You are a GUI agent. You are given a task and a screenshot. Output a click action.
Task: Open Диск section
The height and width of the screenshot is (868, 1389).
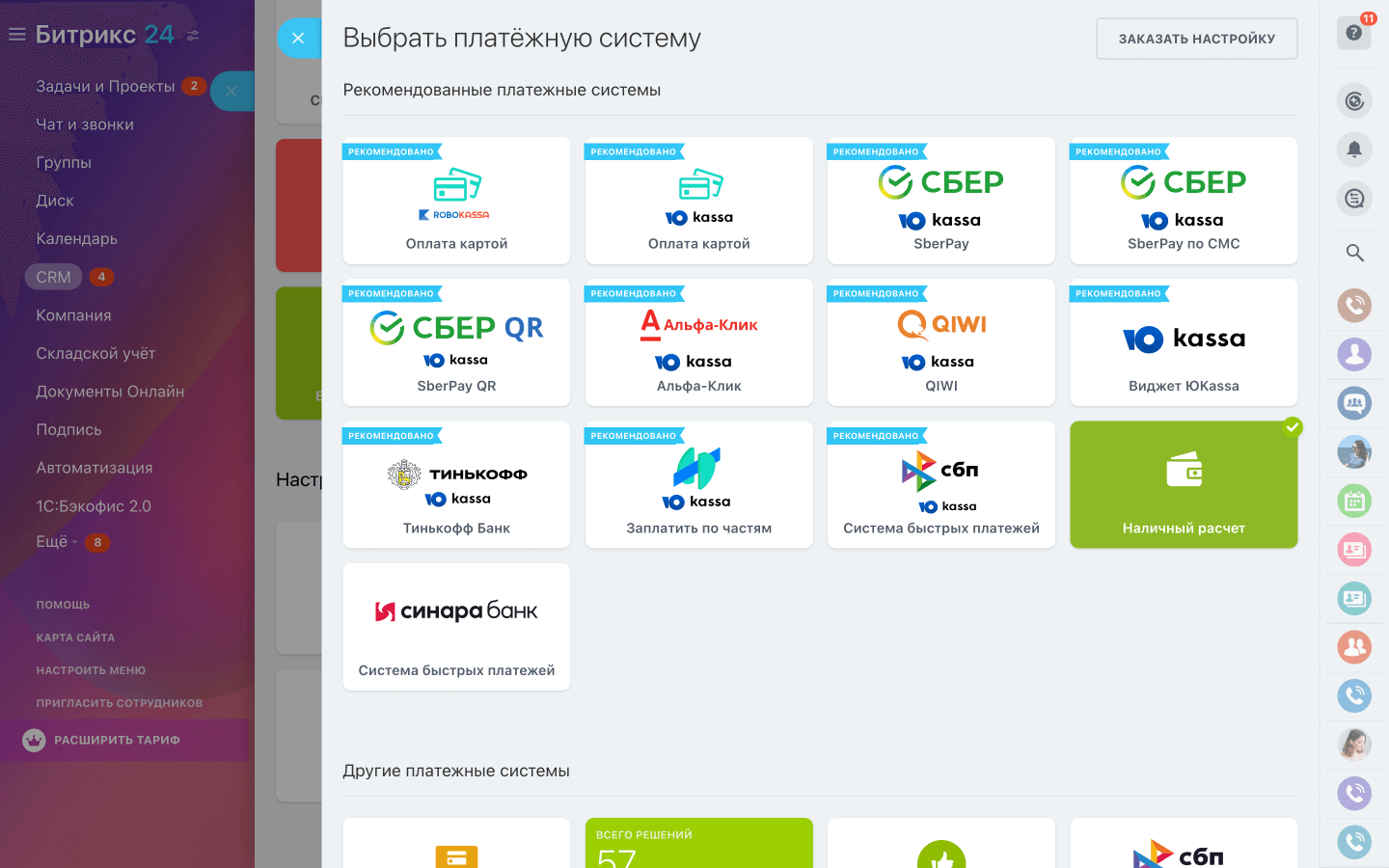pos(55,201)
